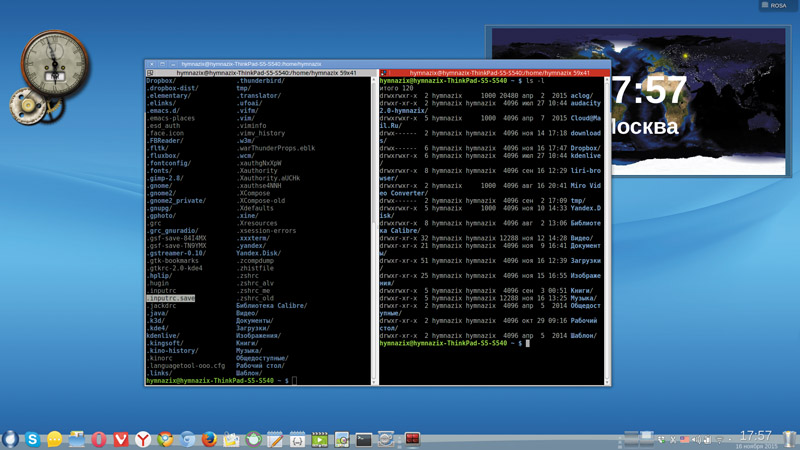Open the phone call tray icon
This screenshot has height=450, width=800.
661,440
